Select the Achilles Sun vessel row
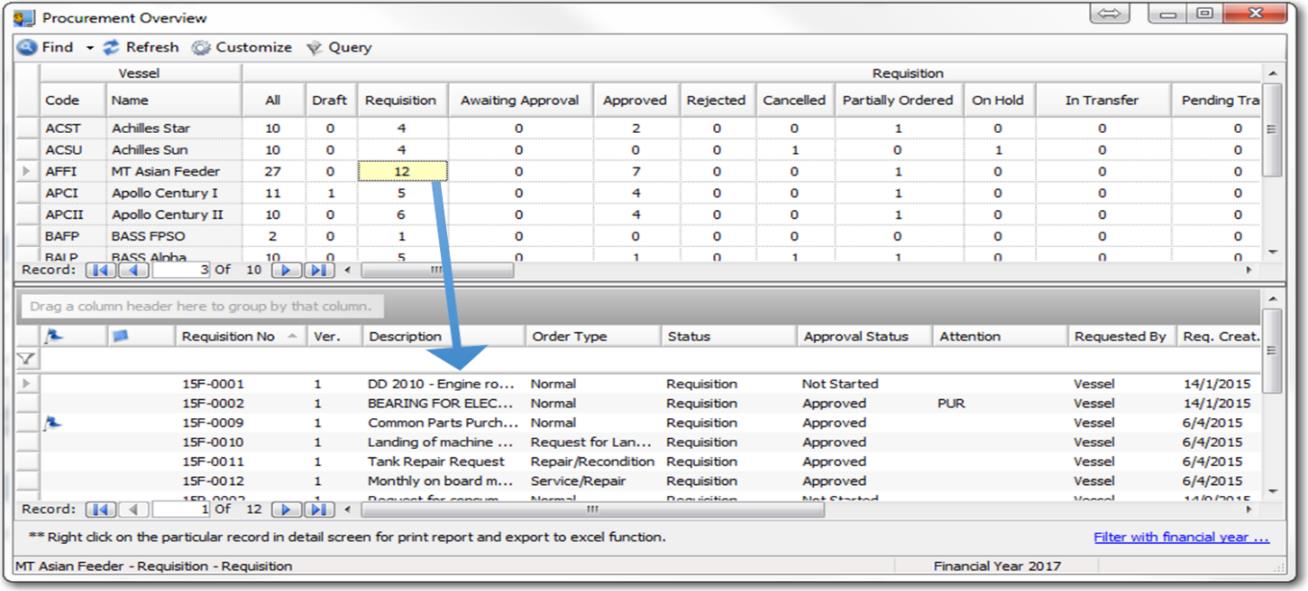Viewport: 1308px width, 591px height. click(x=640, y=150)
